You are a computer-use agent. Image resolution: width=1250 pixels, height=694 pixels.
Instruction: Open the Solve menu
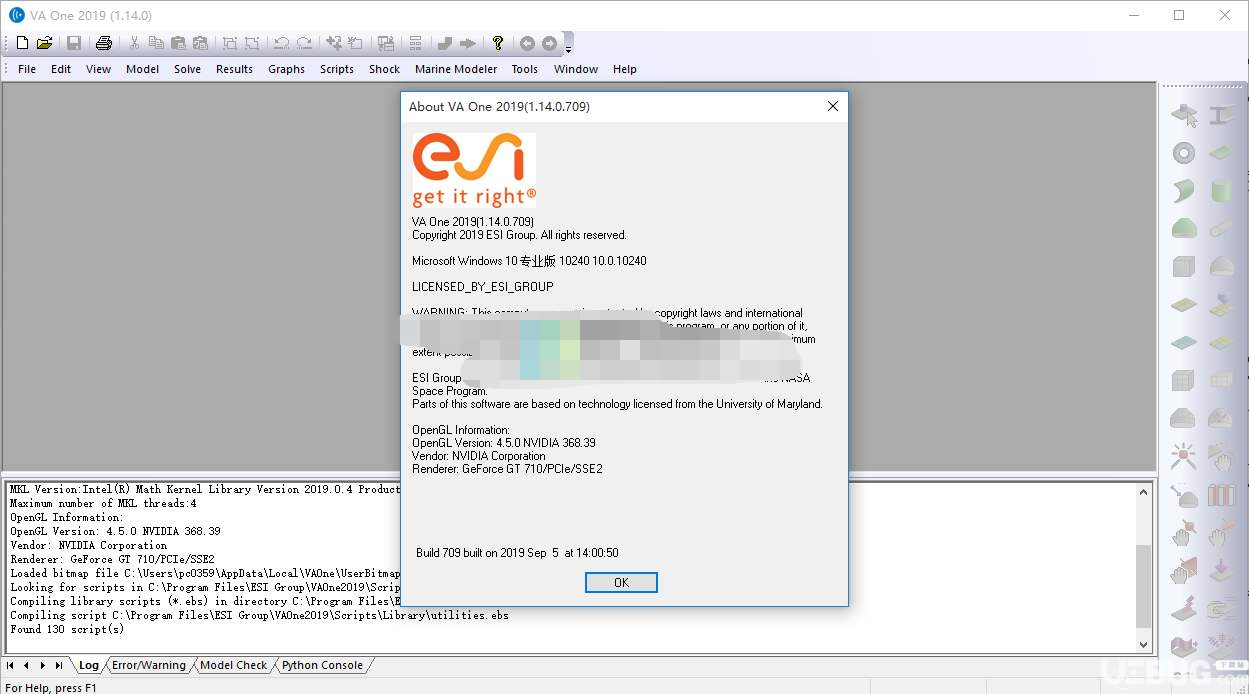[187, 69]
